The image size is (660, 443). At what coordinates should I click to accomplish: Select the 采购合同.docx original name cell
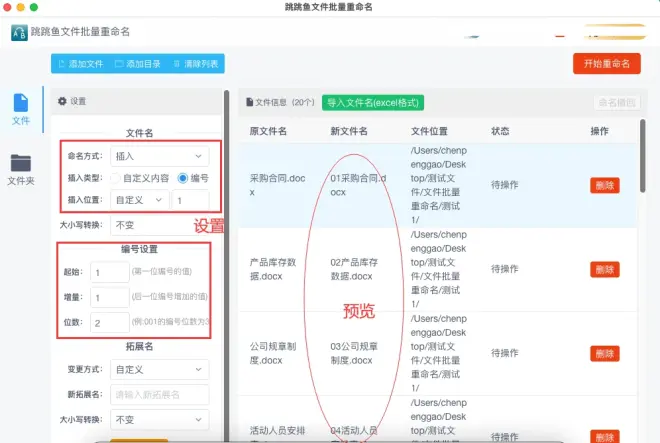tap(277, 185)
